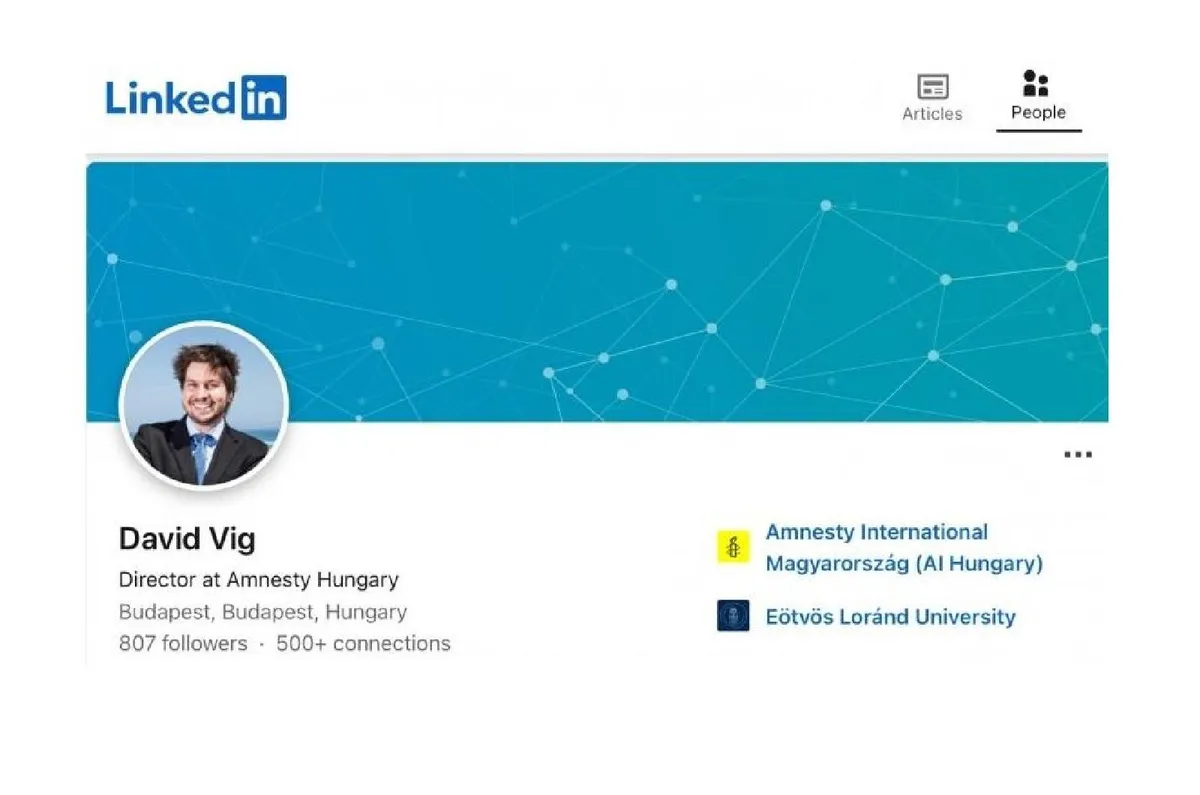1200x795 pixels.
Task: Click the underline beneath the People tab
Action: coord(1038,131)
